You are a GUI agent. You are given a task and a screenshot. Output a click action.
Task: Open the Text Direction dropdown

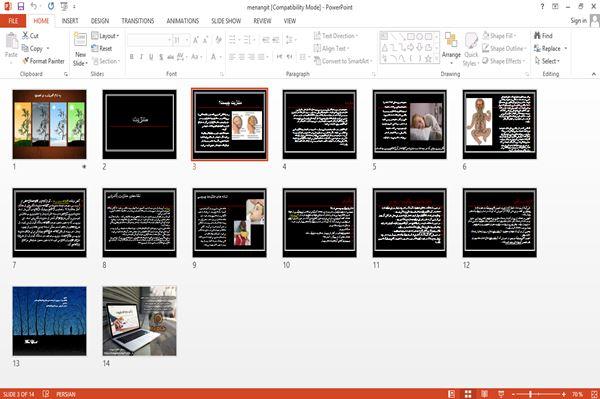336,36
